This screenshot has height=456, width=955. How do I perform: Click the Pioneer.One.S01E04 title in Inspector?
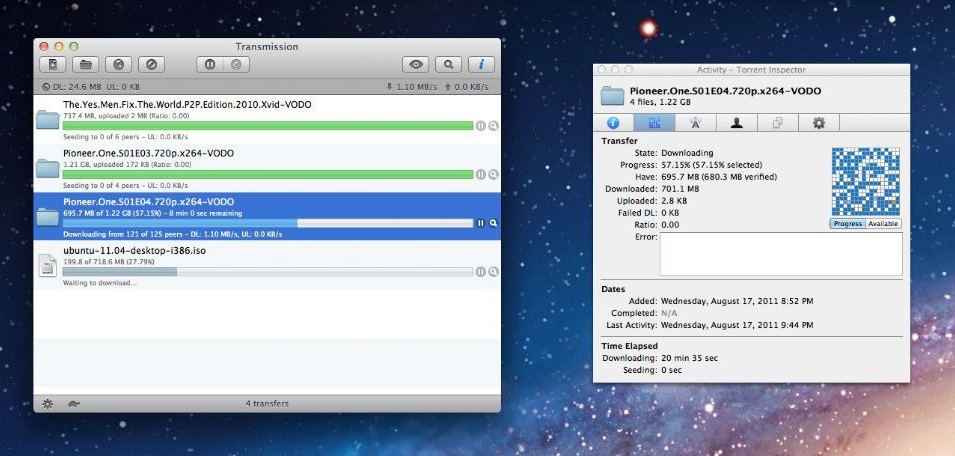point(725,91)
